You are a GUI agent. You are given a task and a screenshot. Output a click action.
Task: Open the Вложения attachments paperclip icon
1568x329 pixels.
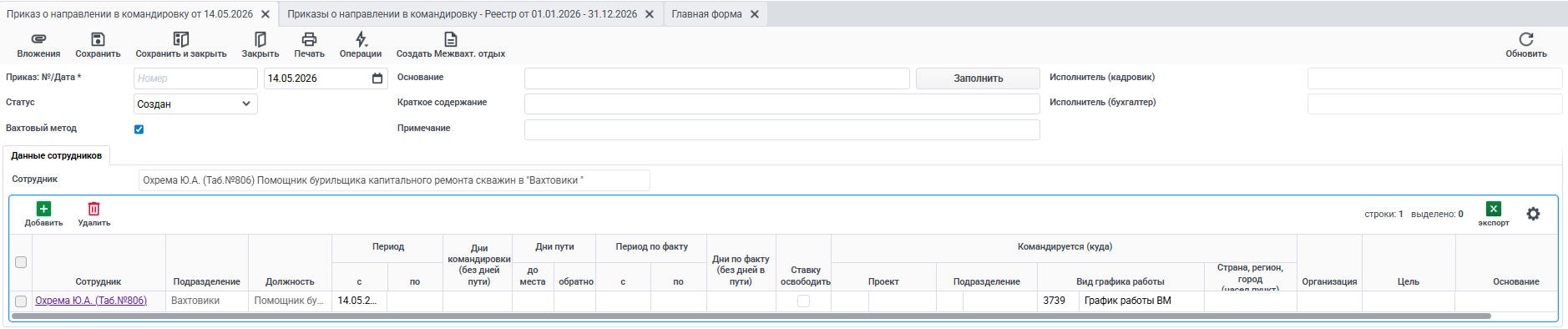click(38, 39)
